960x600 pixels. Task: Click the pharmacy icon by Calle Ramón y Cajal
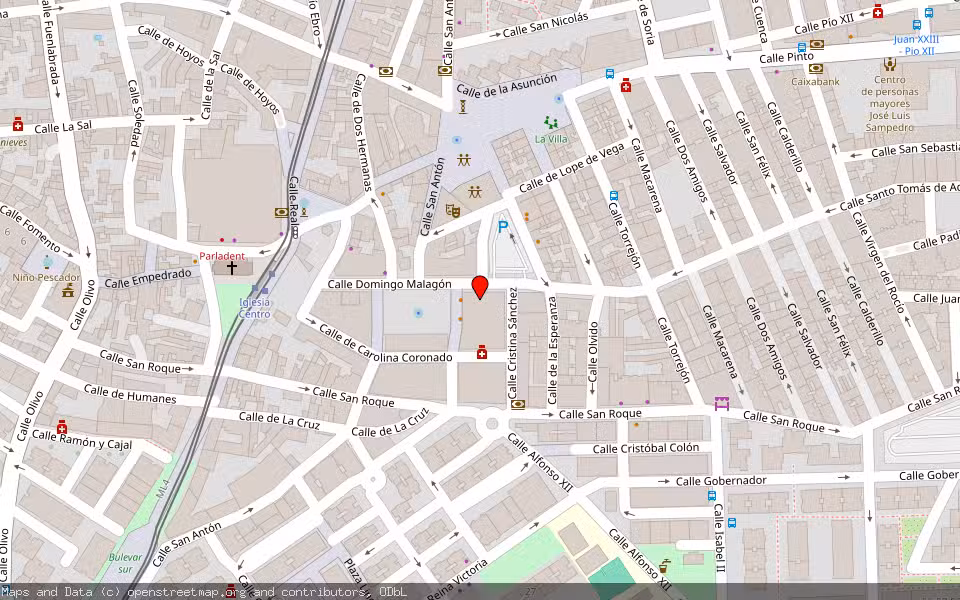tap(61, 426)
